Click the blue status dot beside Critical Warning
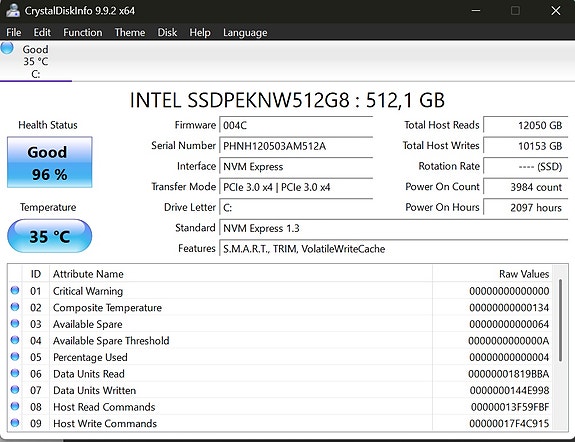 pos(15,291)
